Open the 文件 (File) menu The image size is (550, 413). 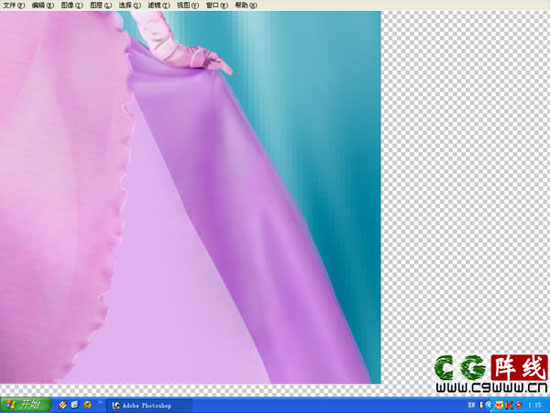[14, 5]
